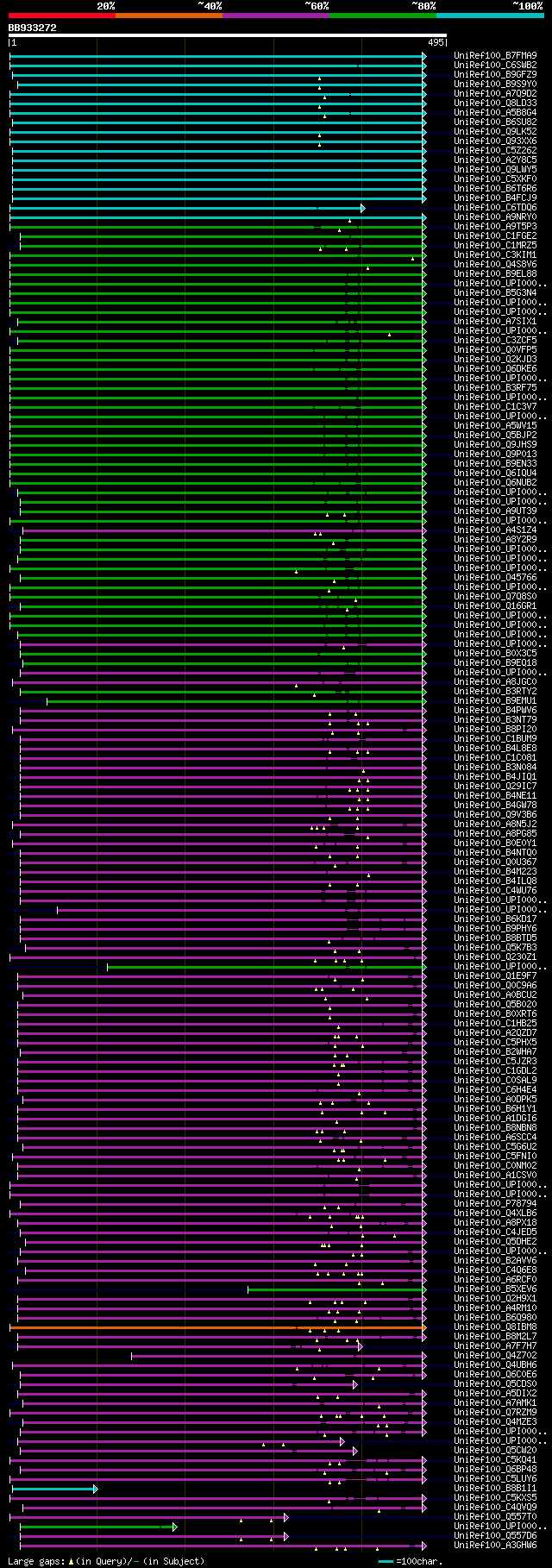Select the UniRef100_B0X3C5 label
The width and height of the screenshot is (552, 1568).
point(495,653)
